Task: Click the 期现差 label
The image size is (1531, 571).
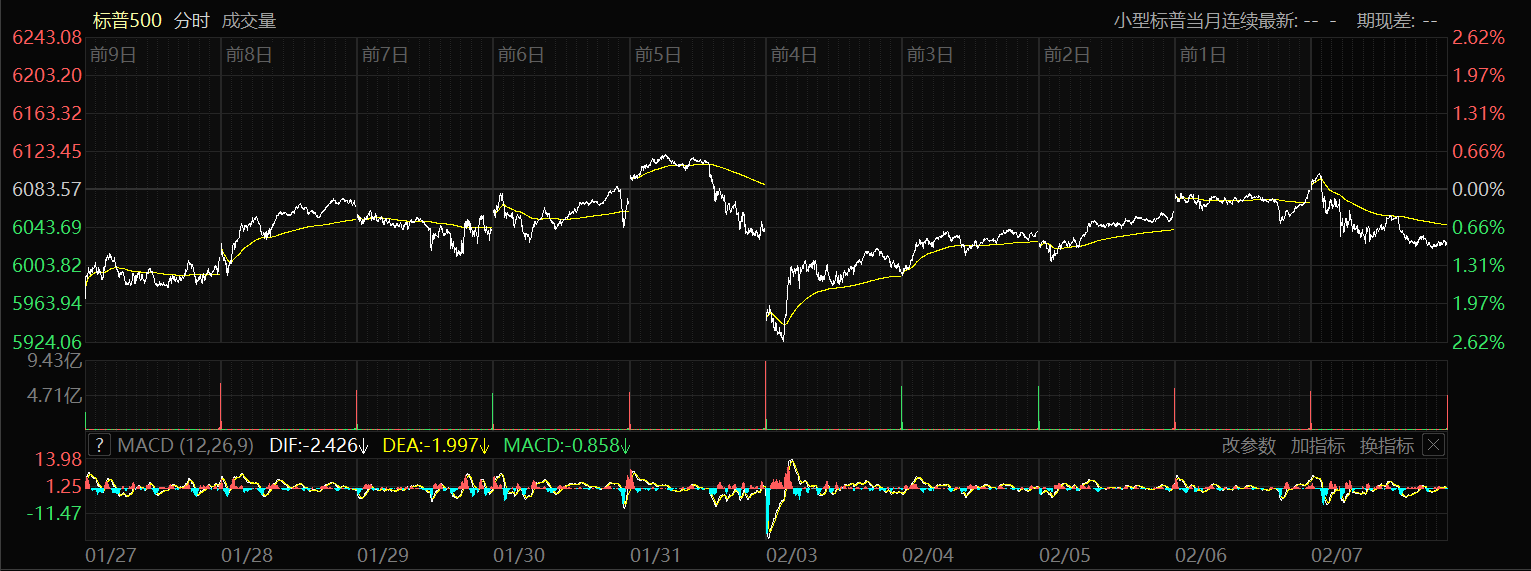Action: point(1384,20)
